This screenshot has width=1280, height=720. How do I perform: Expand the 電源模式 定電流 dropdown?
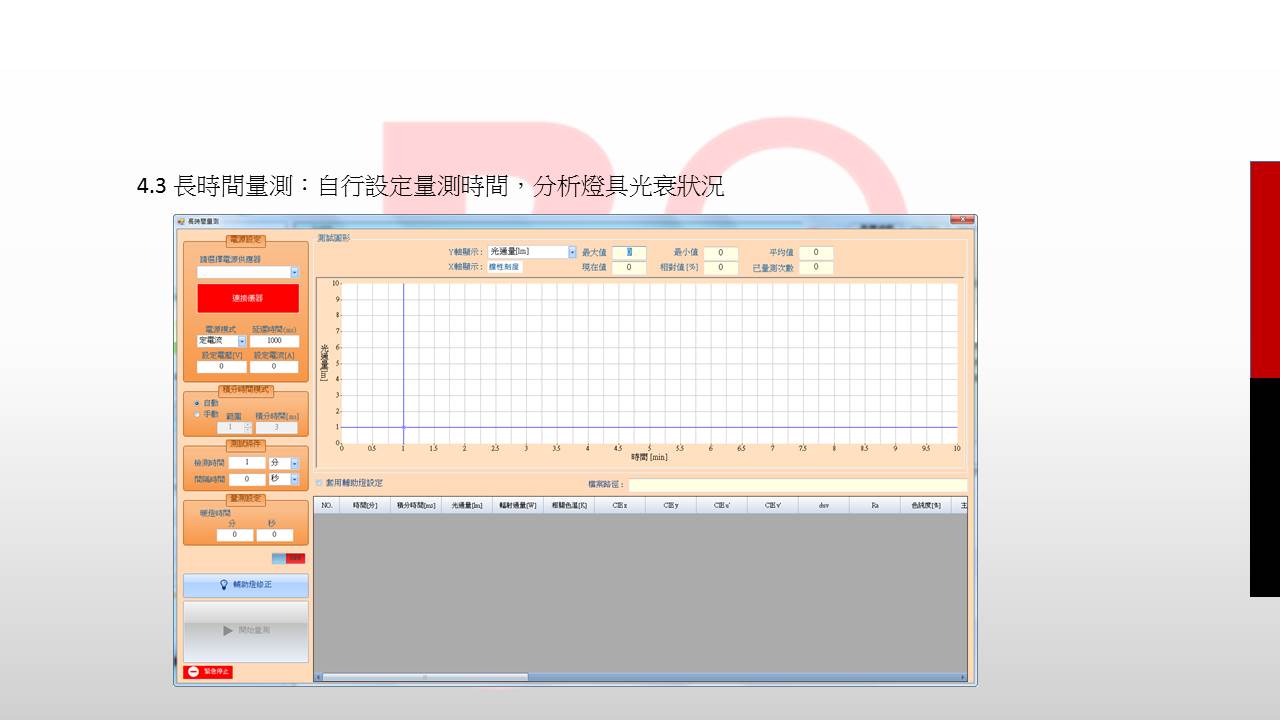(241, 341)
